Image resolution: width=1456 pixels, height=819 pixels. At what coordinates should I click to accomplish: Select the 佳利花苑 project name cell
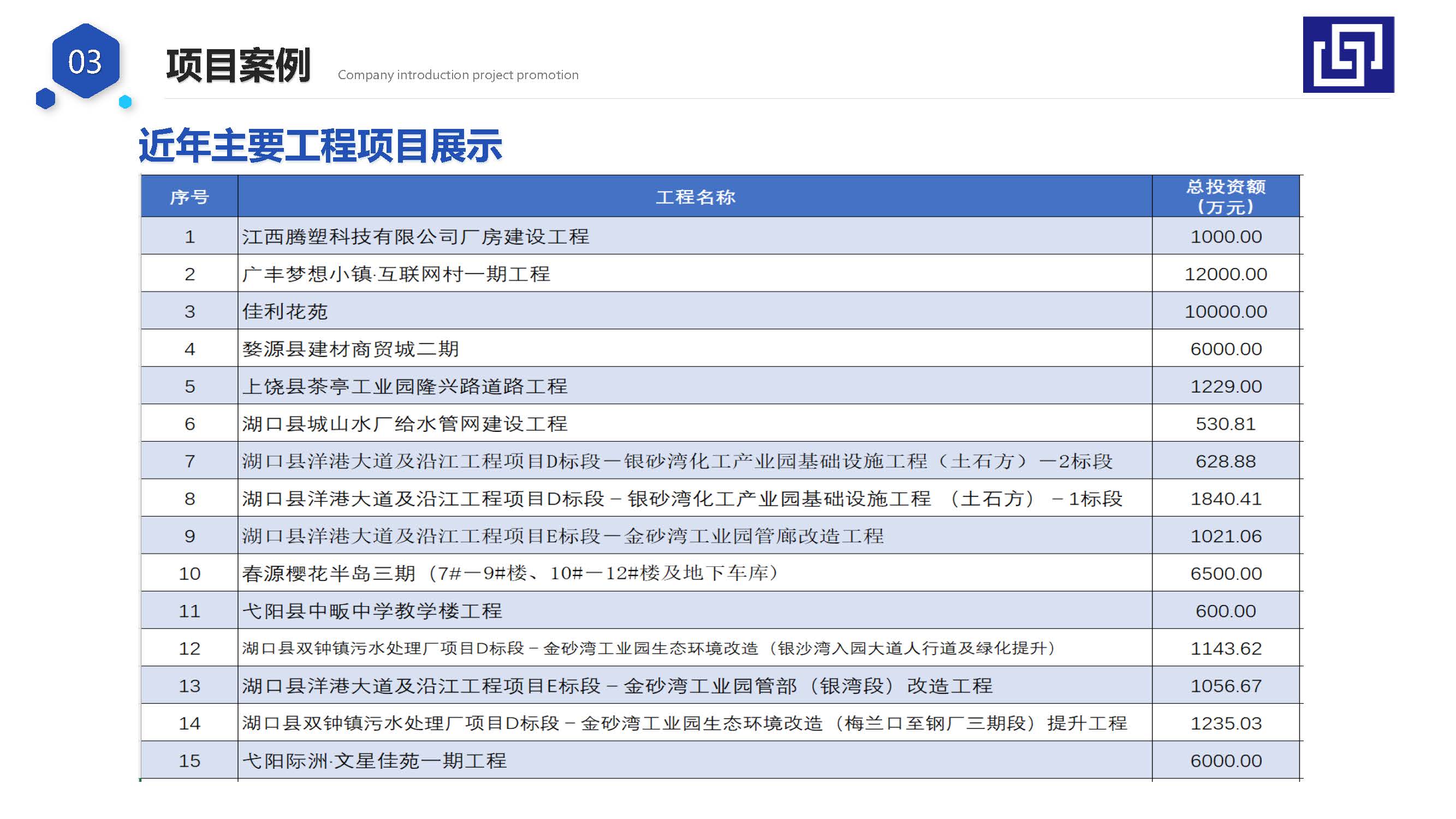point(285,311)
